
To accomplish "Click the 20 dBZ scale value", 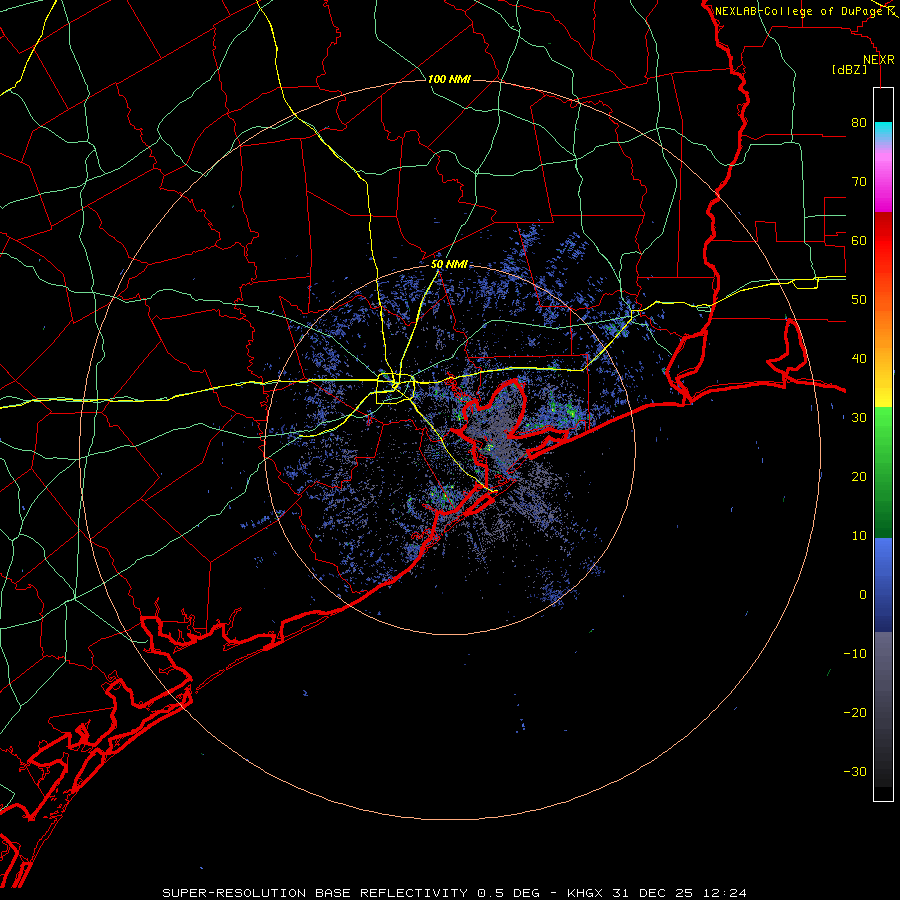I will [859, 477].
